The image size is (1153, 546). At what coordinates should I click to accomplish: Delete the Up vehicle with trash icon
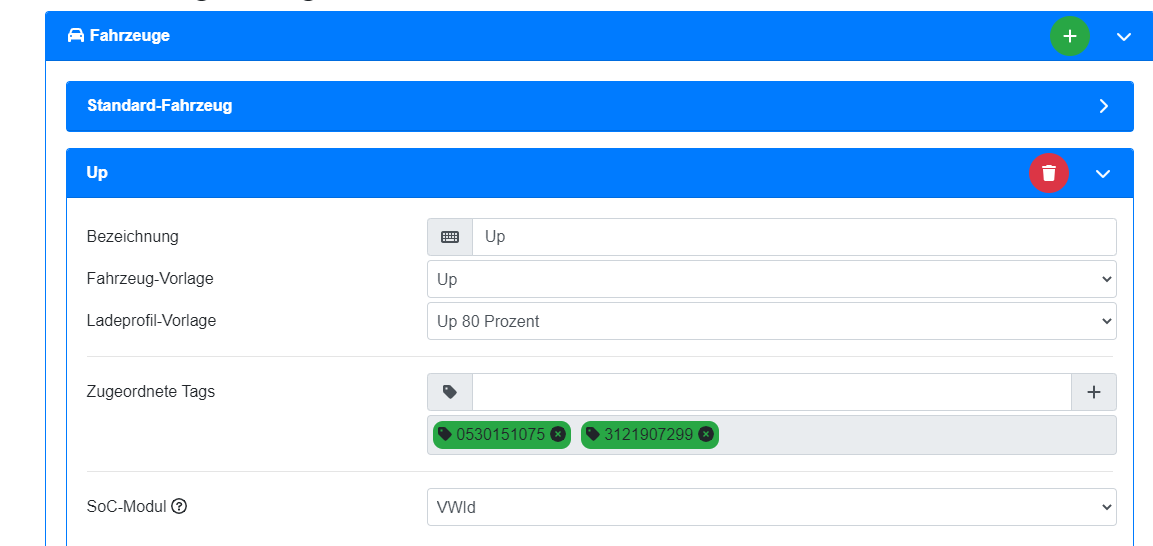click(x=1049, y=173)
